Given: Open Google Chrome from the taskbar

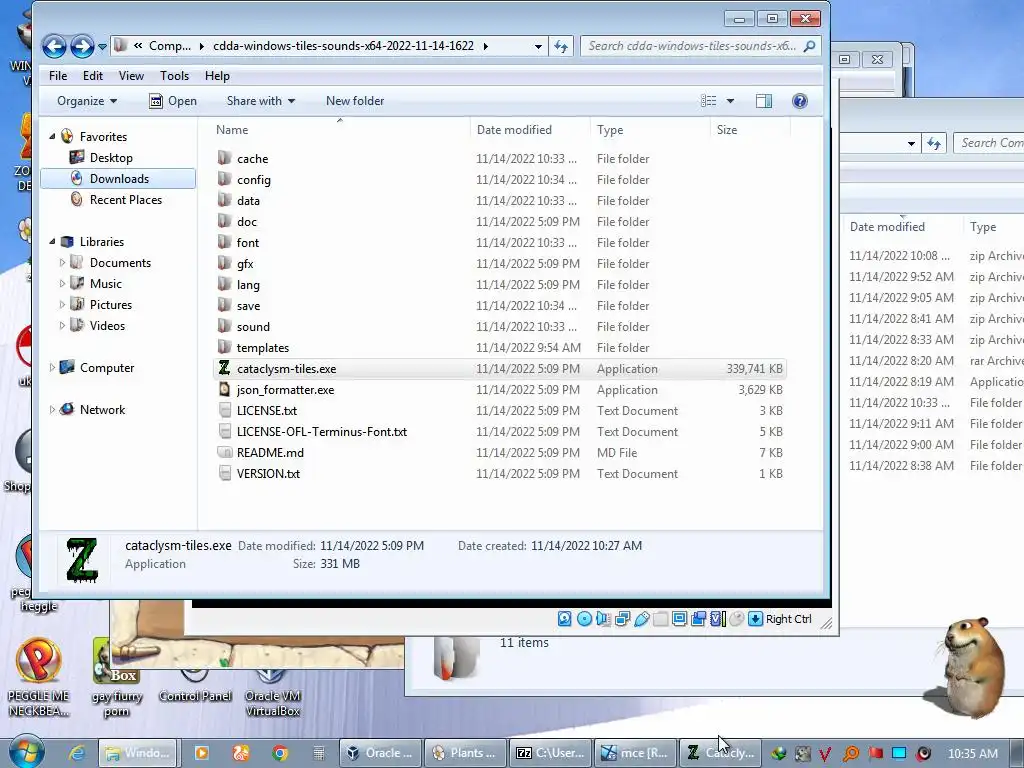Looking at the screenshot, I should click(280, 753).
